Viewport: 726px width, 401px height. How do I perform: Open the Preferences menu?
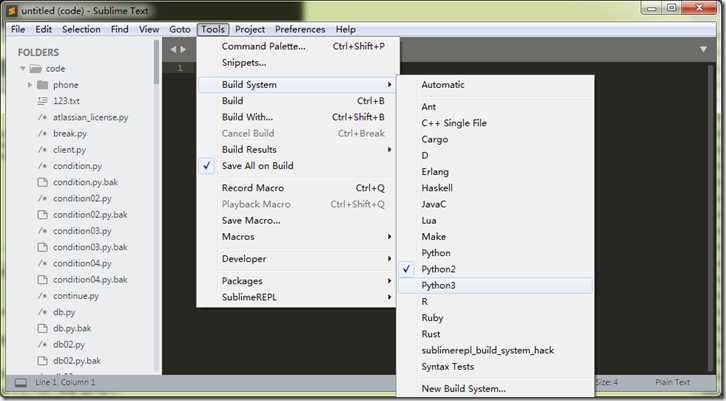coord(300,29)
